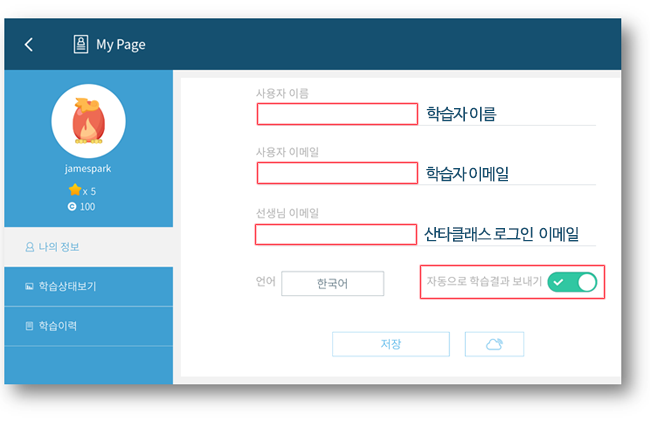Click the 100 coin balance
Viewport: 650px width, 445px height.
[87, 207]
